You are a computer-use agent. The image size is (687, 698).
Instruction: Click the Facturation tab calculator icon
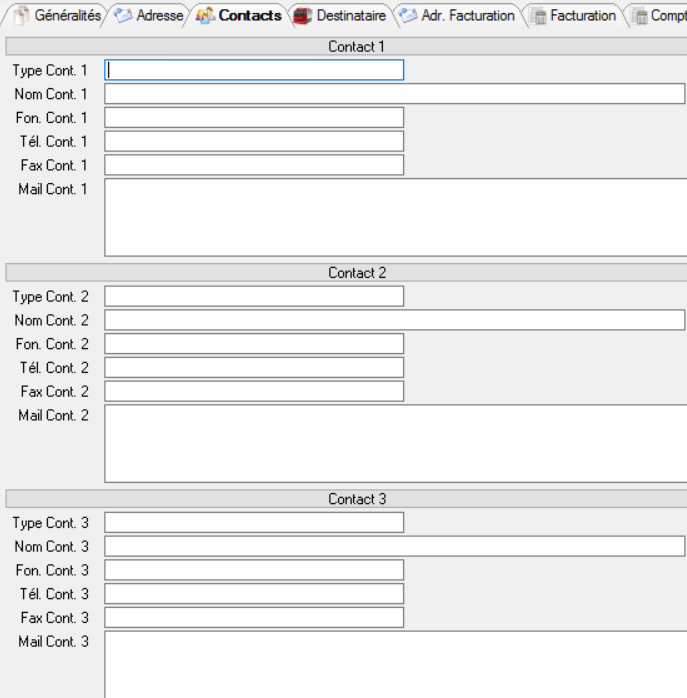(x=538, y=16)
